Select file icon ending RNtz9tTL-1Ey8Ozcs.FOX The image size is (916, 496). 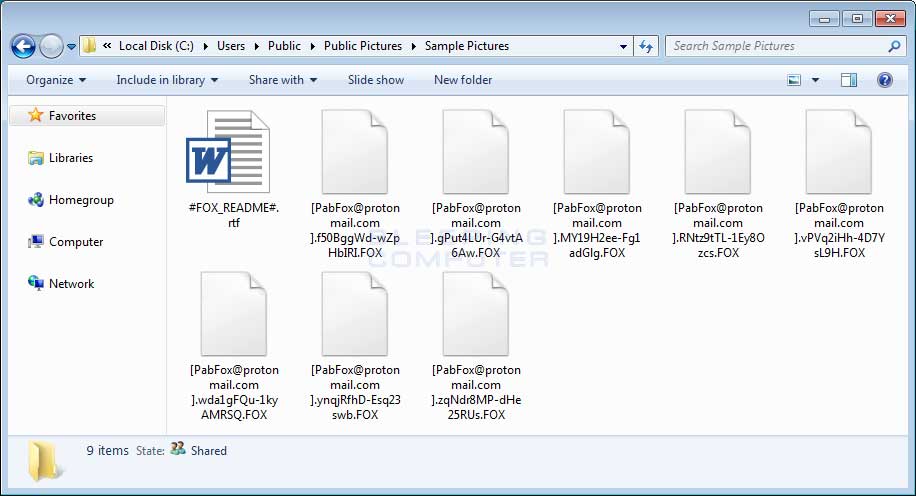pos(717,151)
